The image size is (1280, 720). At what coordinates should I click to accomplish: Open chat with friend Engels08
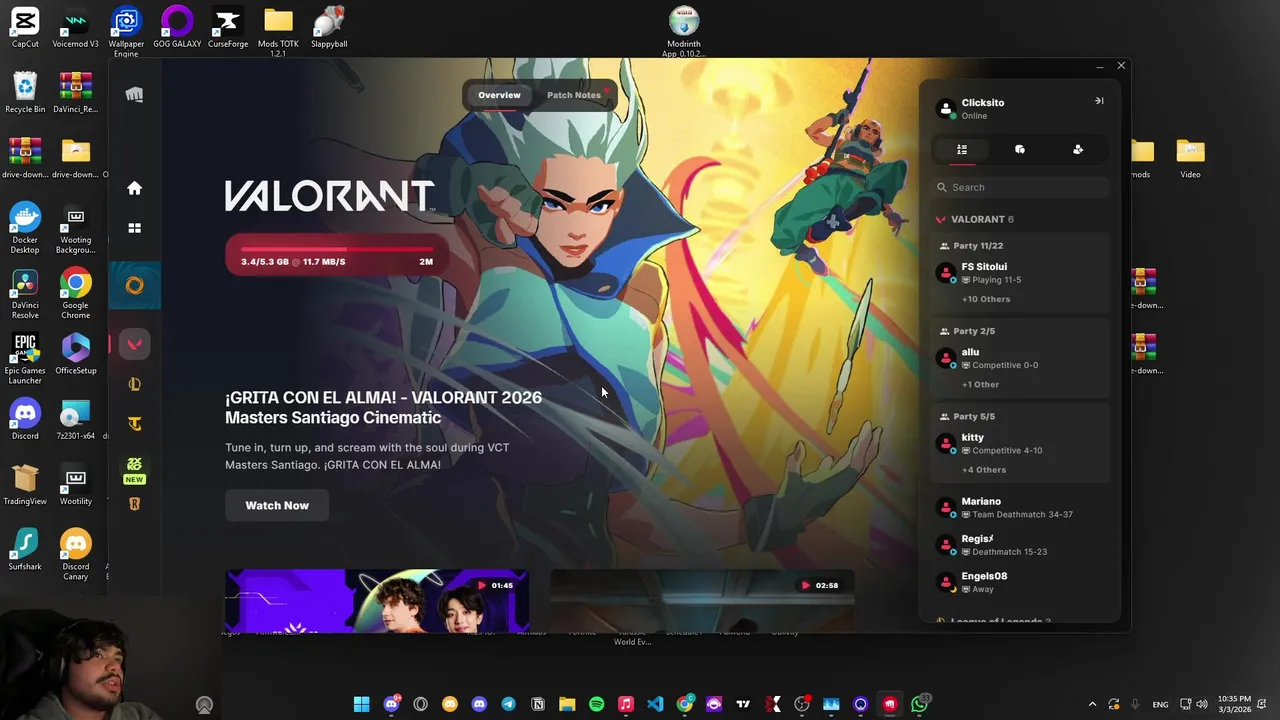coord(1020,582)
